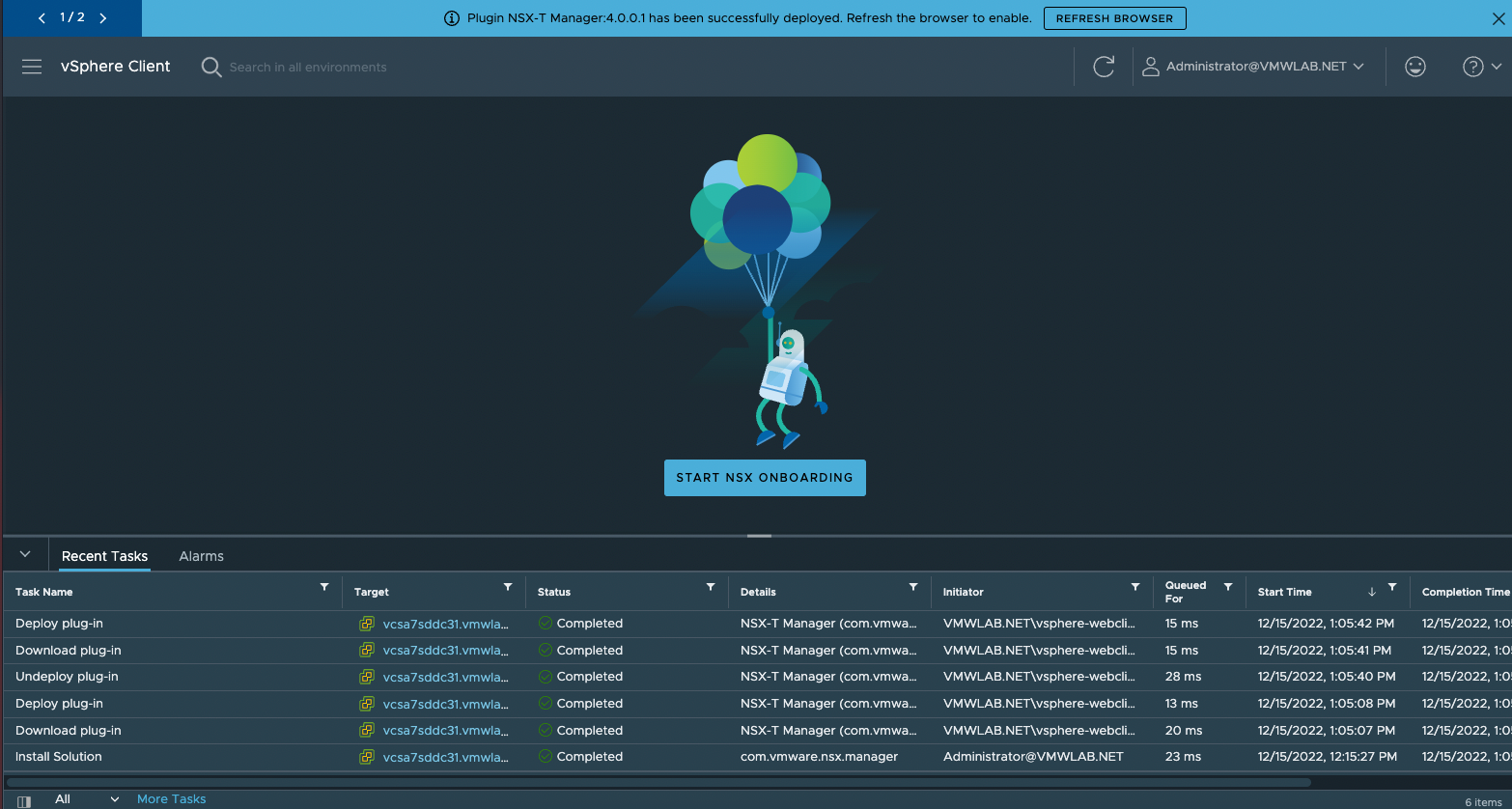Open vcsa7sddc31 target link in Install Solution row
This screenshot has width=1512, height=809.
[445, 757]
